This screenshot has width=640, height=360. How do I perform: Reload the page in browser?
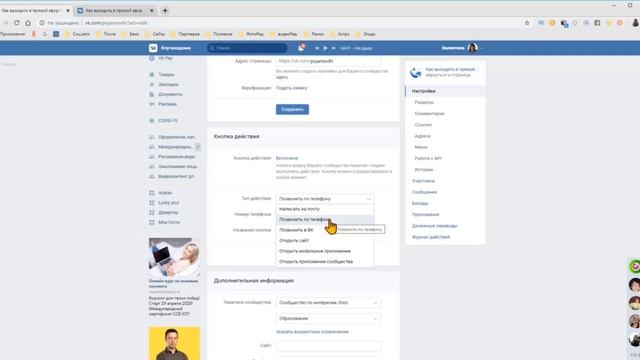17,23
